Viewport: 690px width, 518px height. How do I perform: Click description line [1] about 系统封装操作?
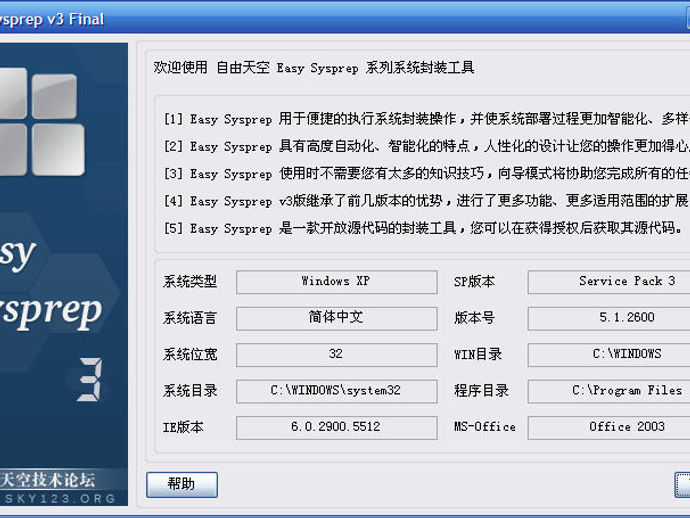(x=426, y=119)
